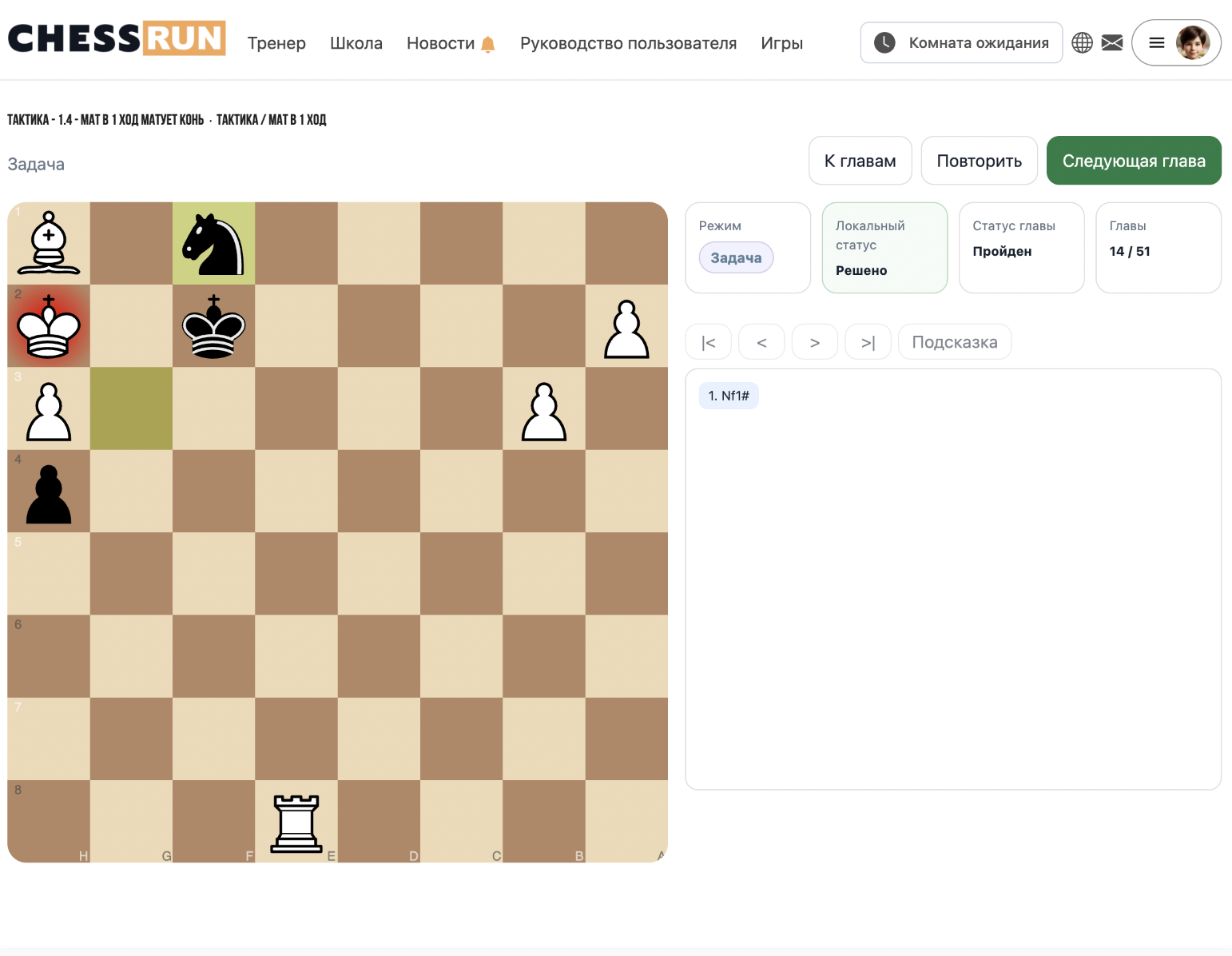The width and height of the screenshot is (1232, 956).
Task: Click the Подсказка hint button
Action: [955, 342]
